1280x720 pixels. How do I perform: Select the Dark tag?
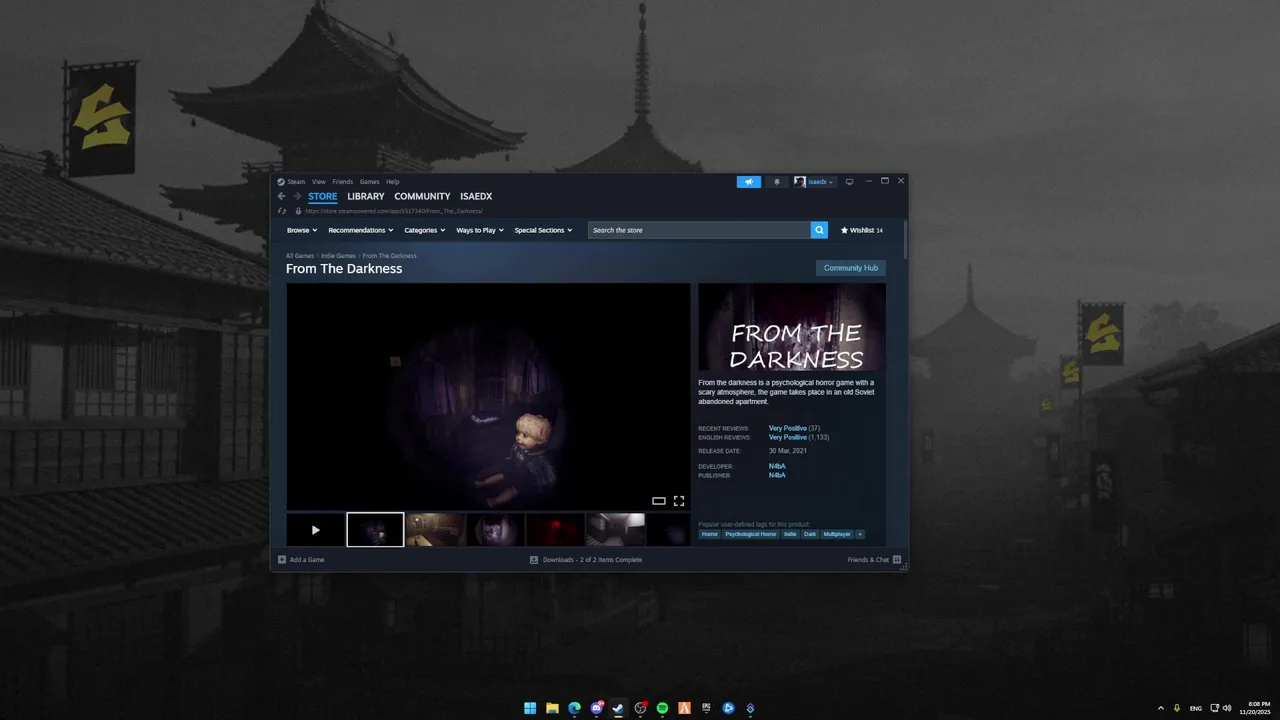point(810,534)
